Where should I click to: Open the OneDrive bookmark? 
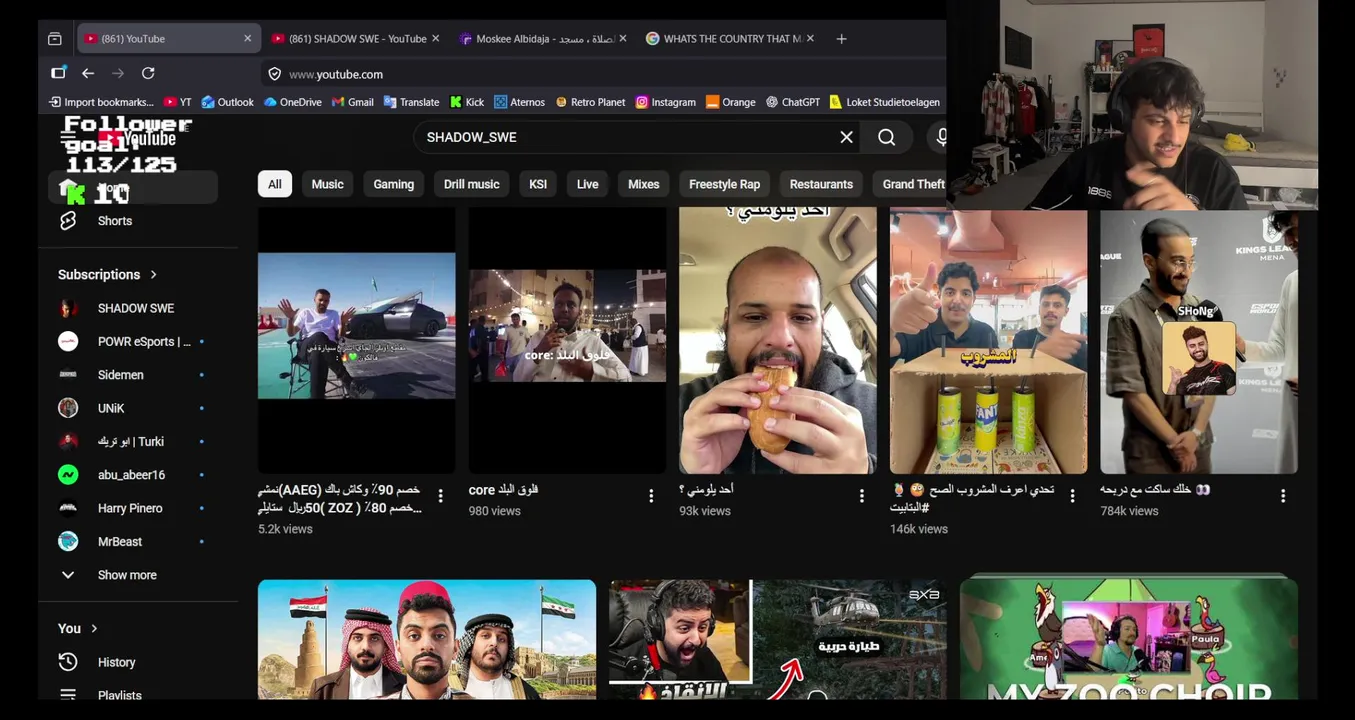click(x=293, y=102)
